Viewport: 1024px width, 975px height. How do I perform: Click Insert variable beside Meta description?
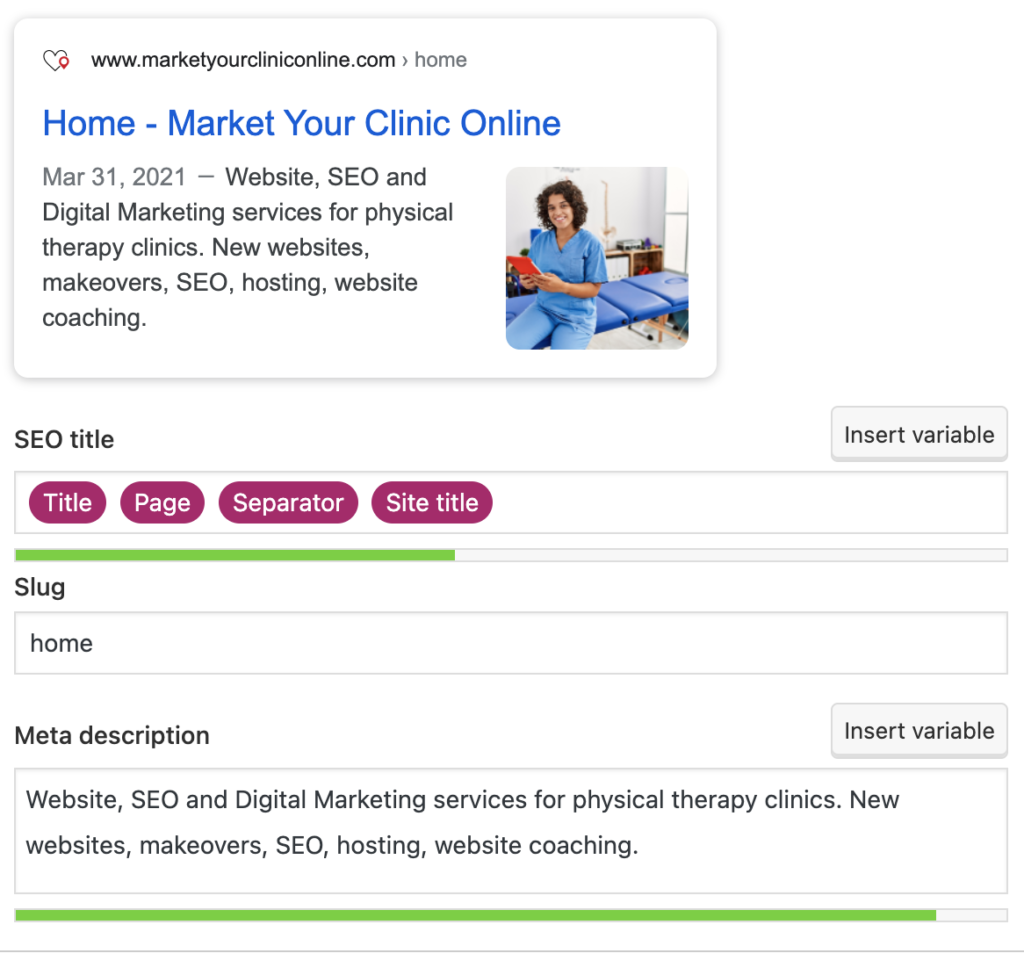[919, 731]
